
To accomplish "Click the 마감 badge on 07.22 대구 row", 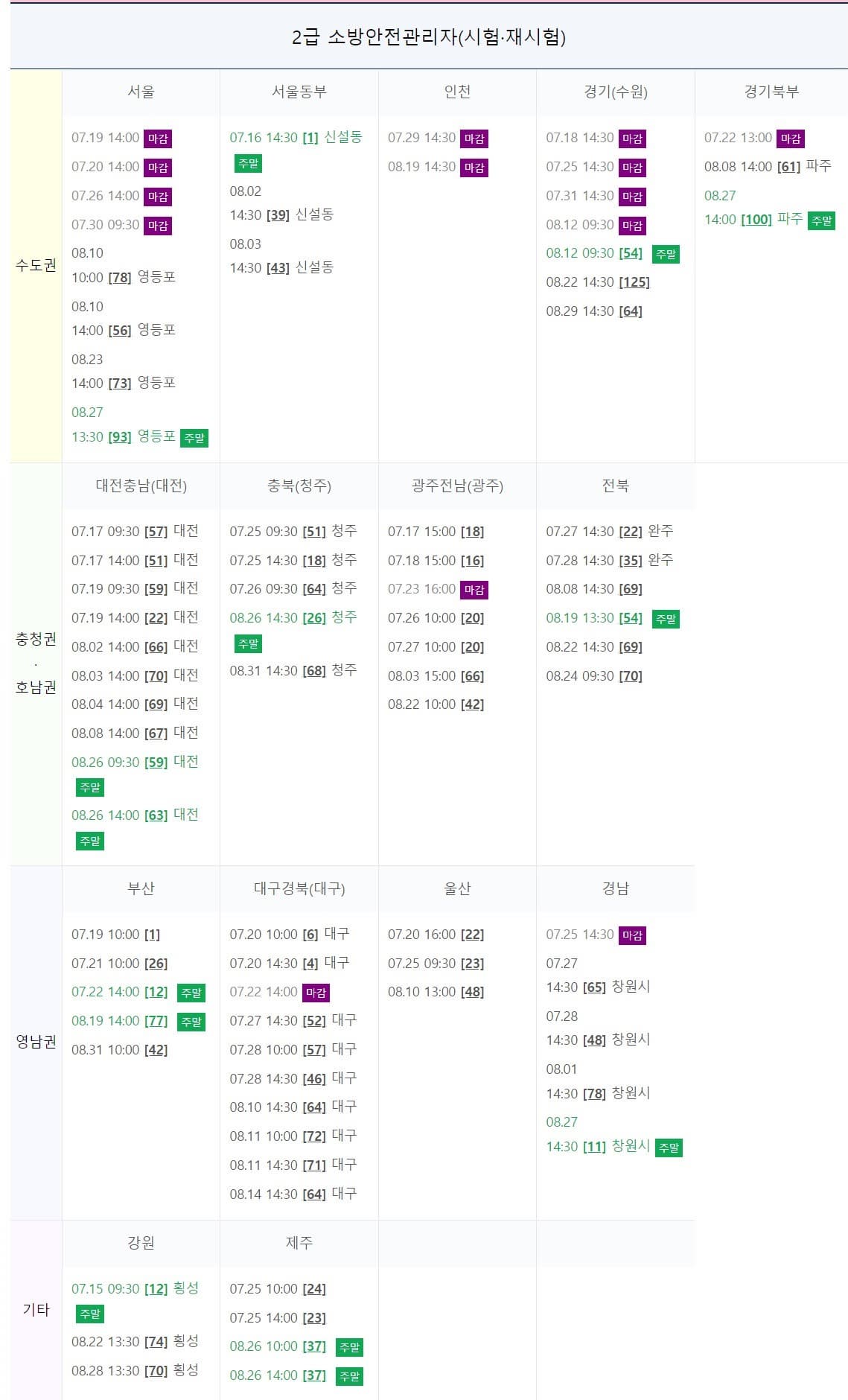I will (316, 992).
